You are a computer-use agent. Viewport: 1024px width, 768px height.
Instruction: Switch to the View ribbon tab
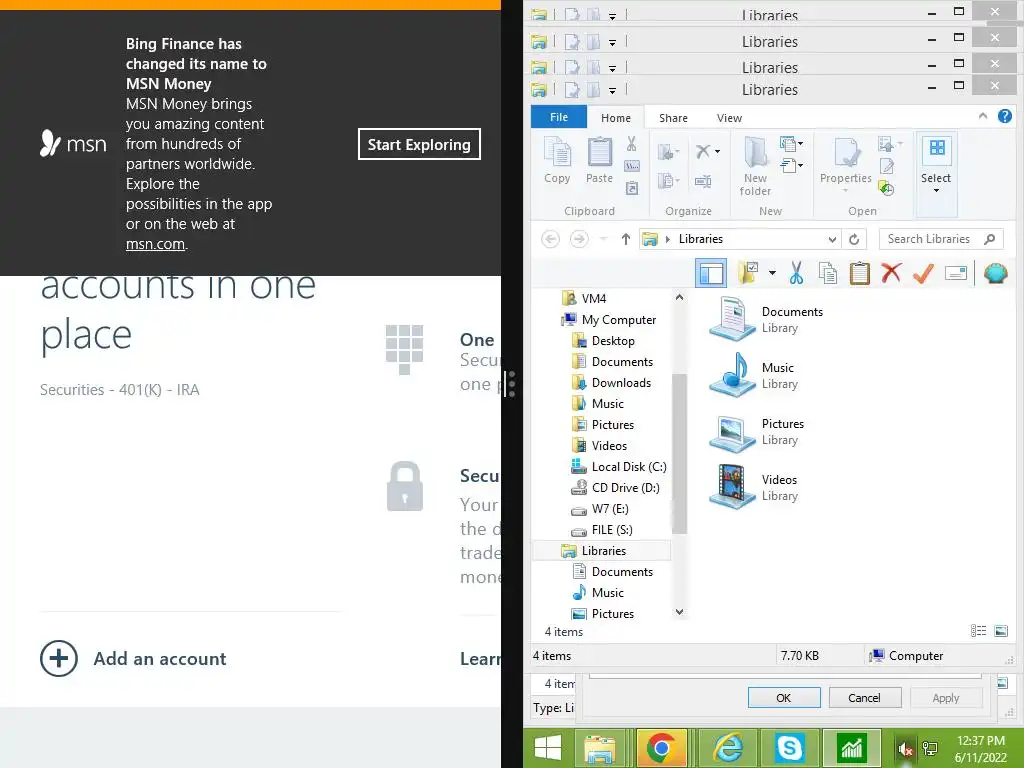[729, 118]
